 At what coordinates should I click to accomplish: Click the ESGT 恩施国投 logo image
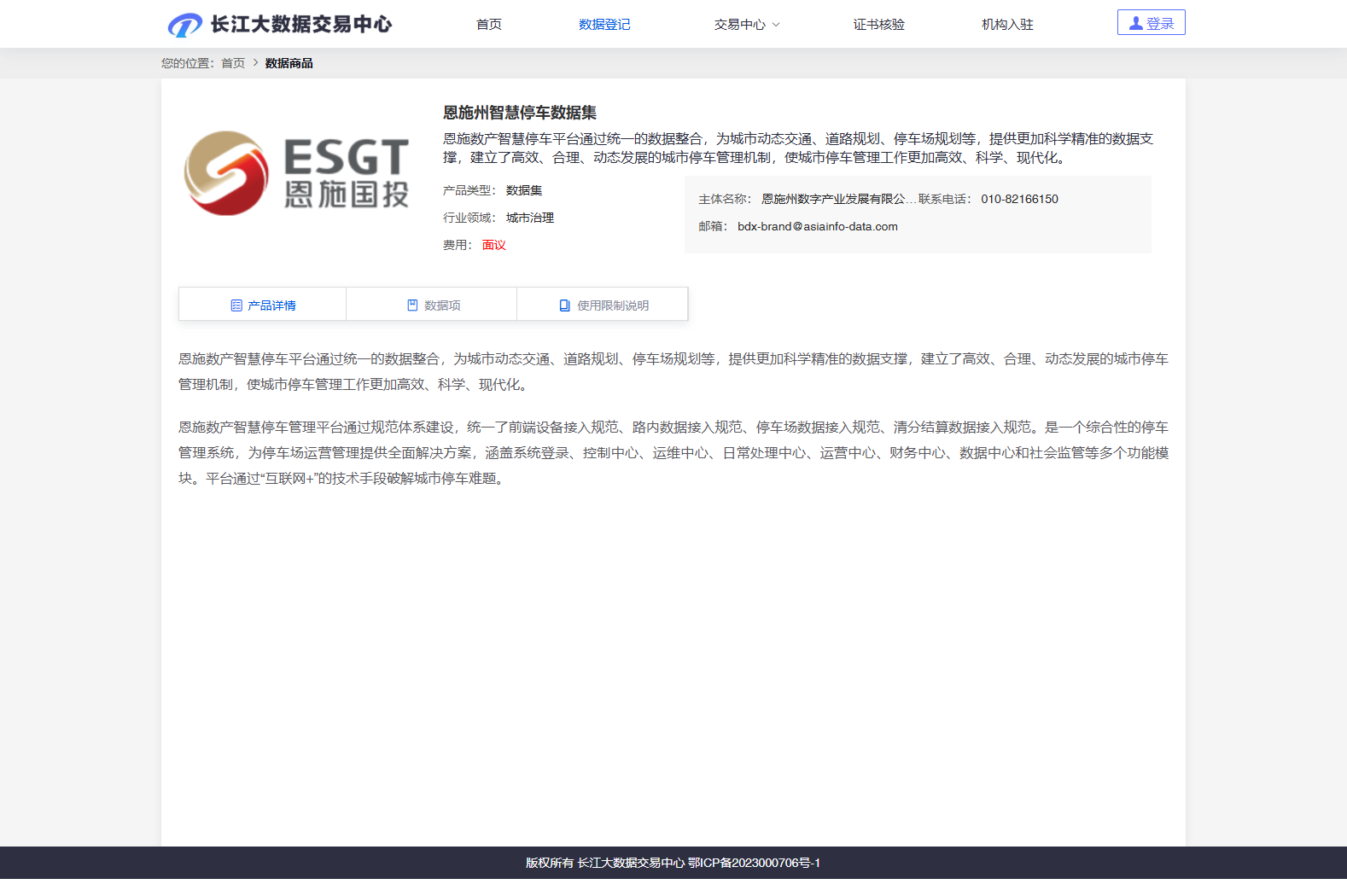point(296,173)
